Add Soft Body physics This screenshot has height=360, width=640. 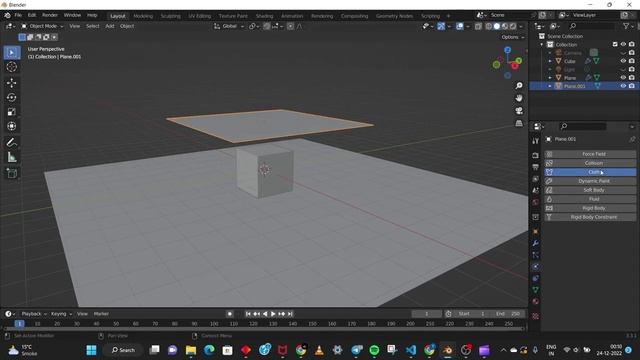point(590,190)
